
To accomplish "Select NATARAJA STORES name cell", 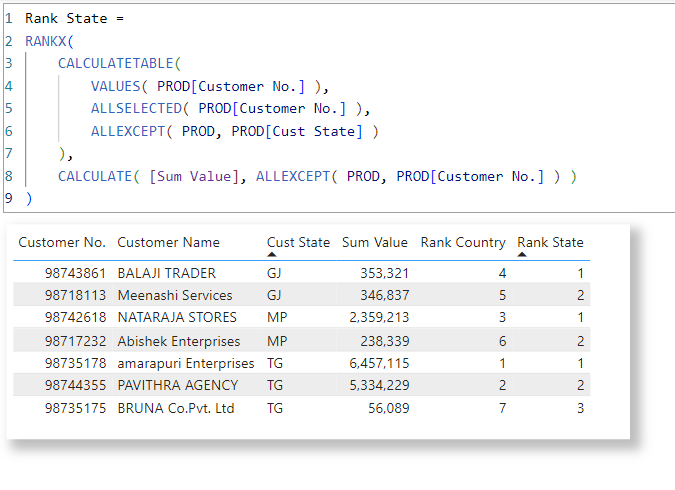I will click(177, 317).
